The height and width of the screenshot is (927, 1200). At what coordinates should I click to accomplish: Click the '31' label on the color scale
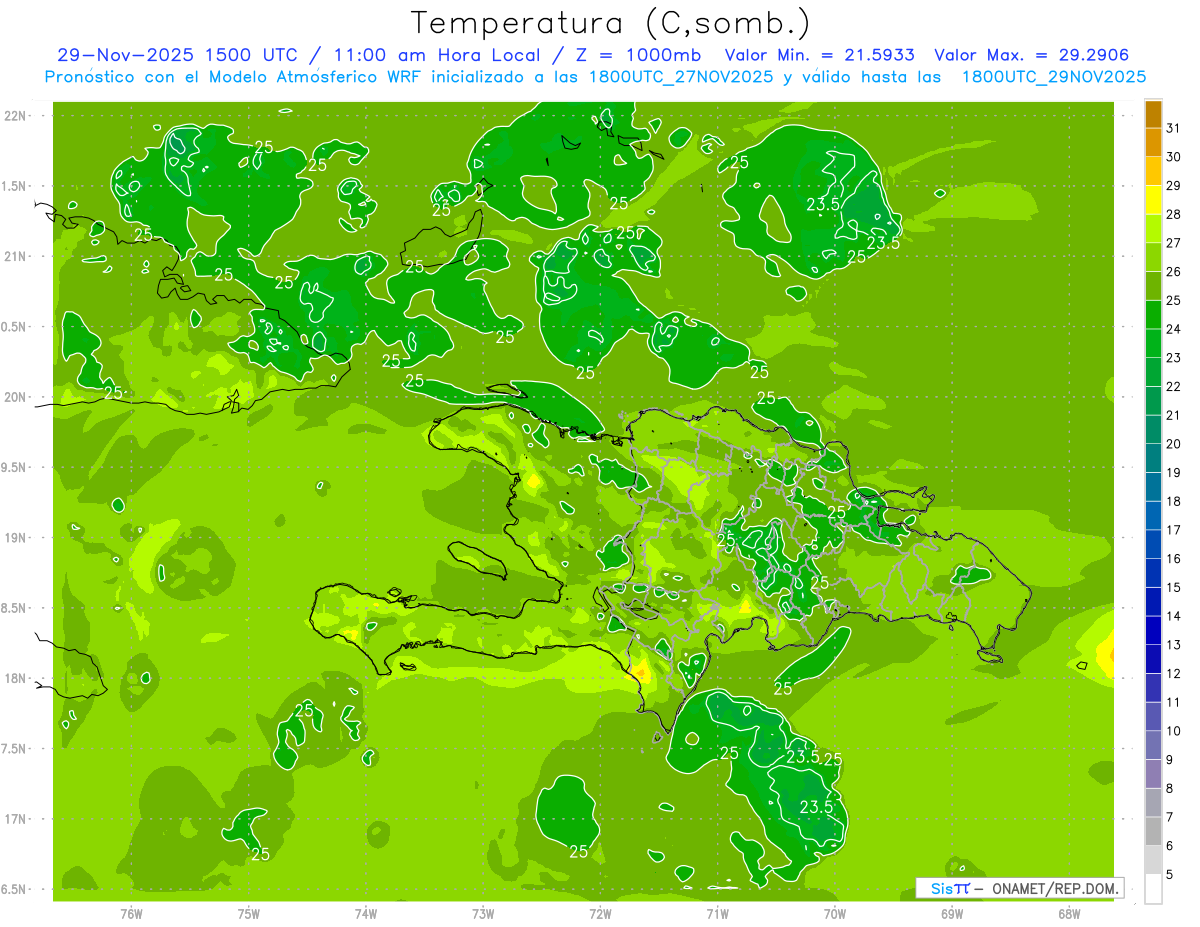coord(1174,128)
